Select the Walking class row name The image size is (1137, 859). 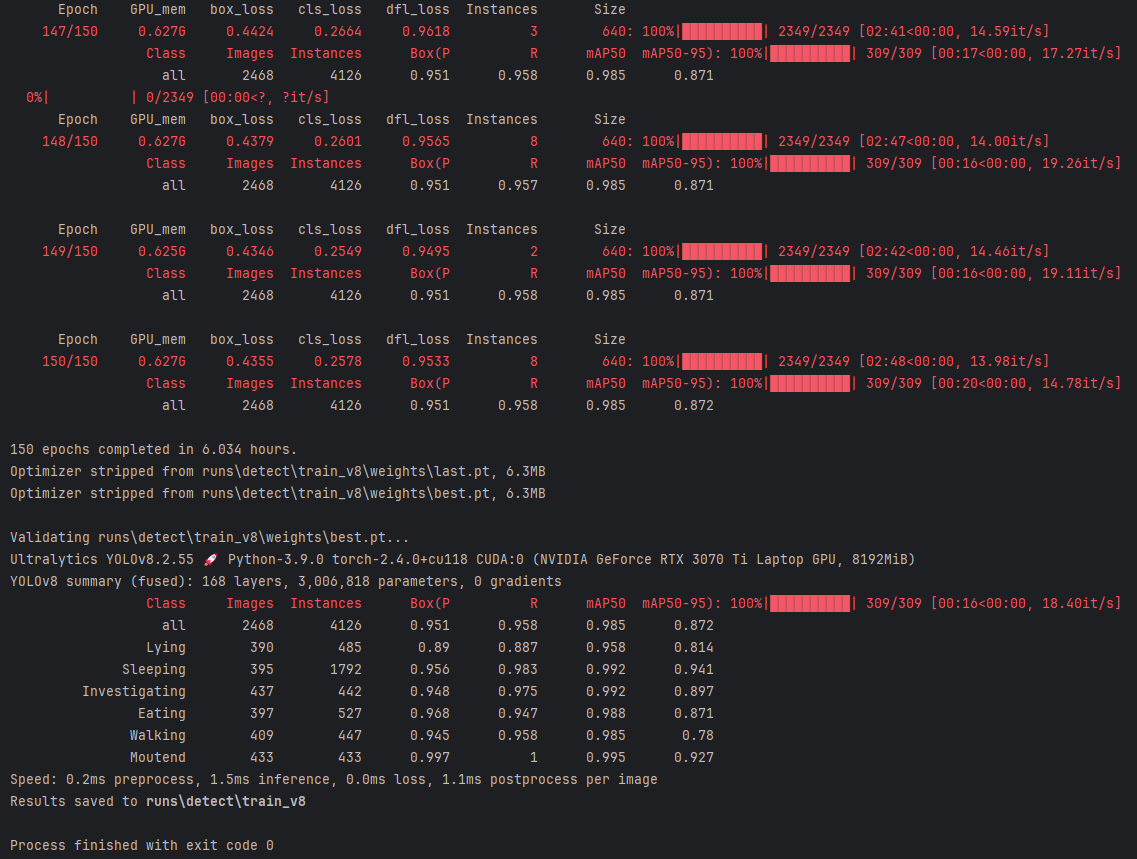pos(157,735)
